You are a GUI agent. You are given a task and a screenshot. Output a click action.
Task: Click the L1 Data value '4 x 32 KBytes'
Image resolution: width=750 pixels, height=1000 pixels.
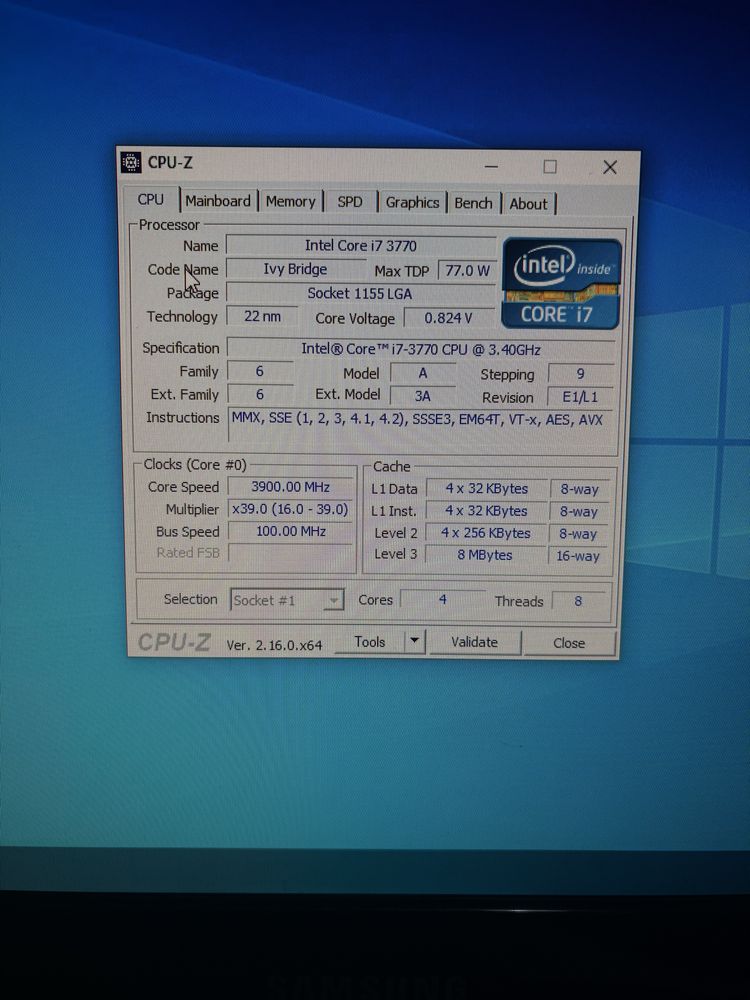487,489
